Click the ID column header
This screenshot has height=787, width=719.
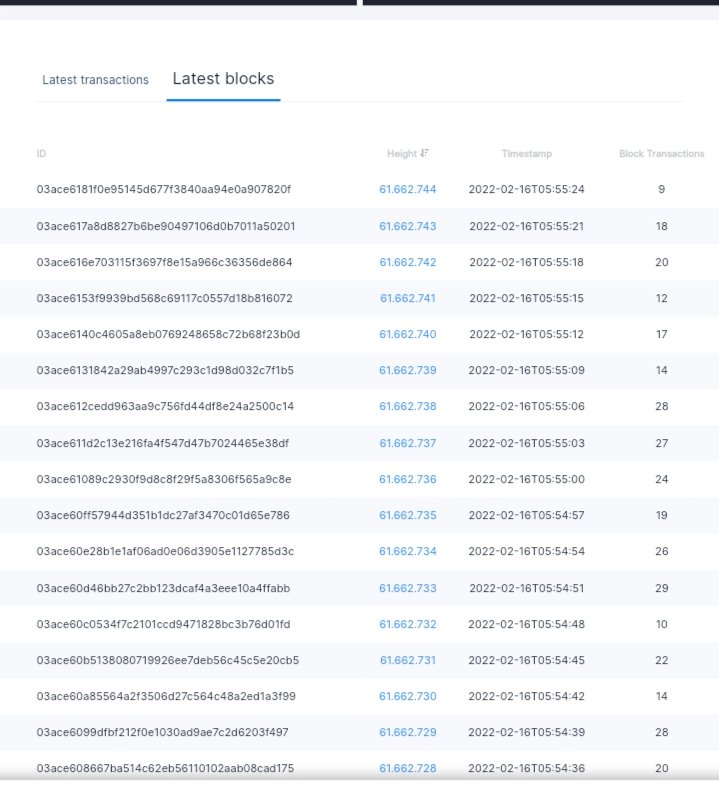pyautogui.click(x=41, y=154)
